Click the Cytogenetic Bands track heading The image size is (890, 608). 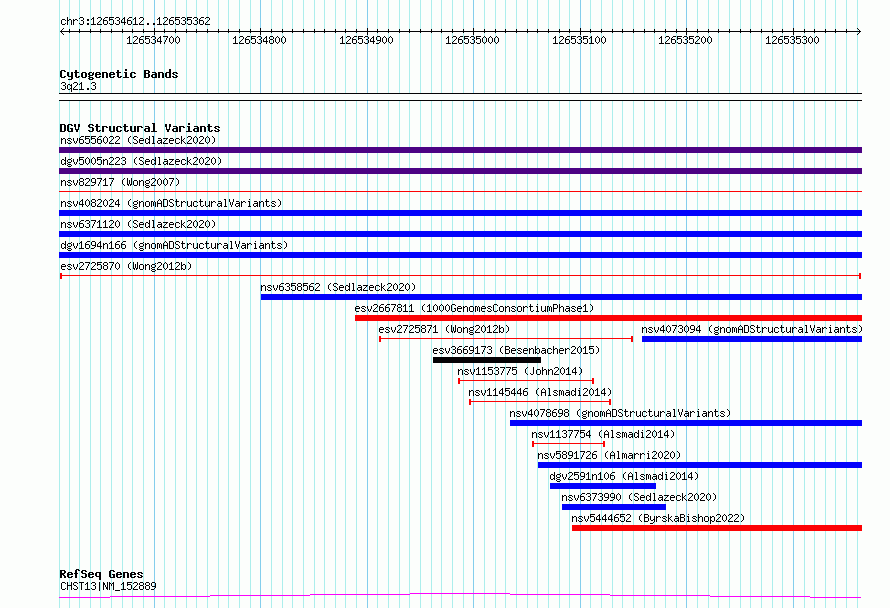coord(119,74)
